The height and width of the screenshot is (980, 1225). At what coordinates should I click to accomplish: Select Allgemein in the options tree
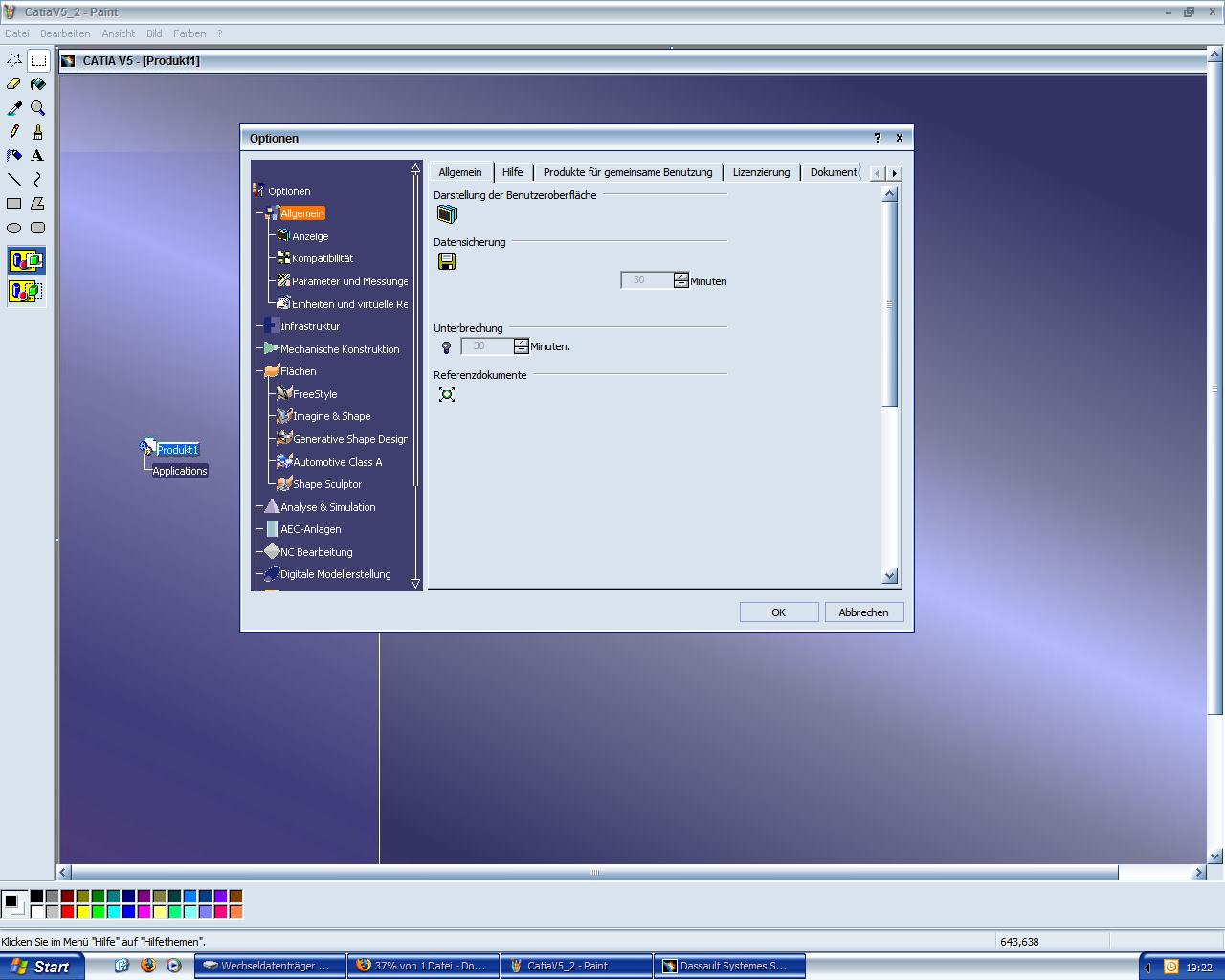302,213
